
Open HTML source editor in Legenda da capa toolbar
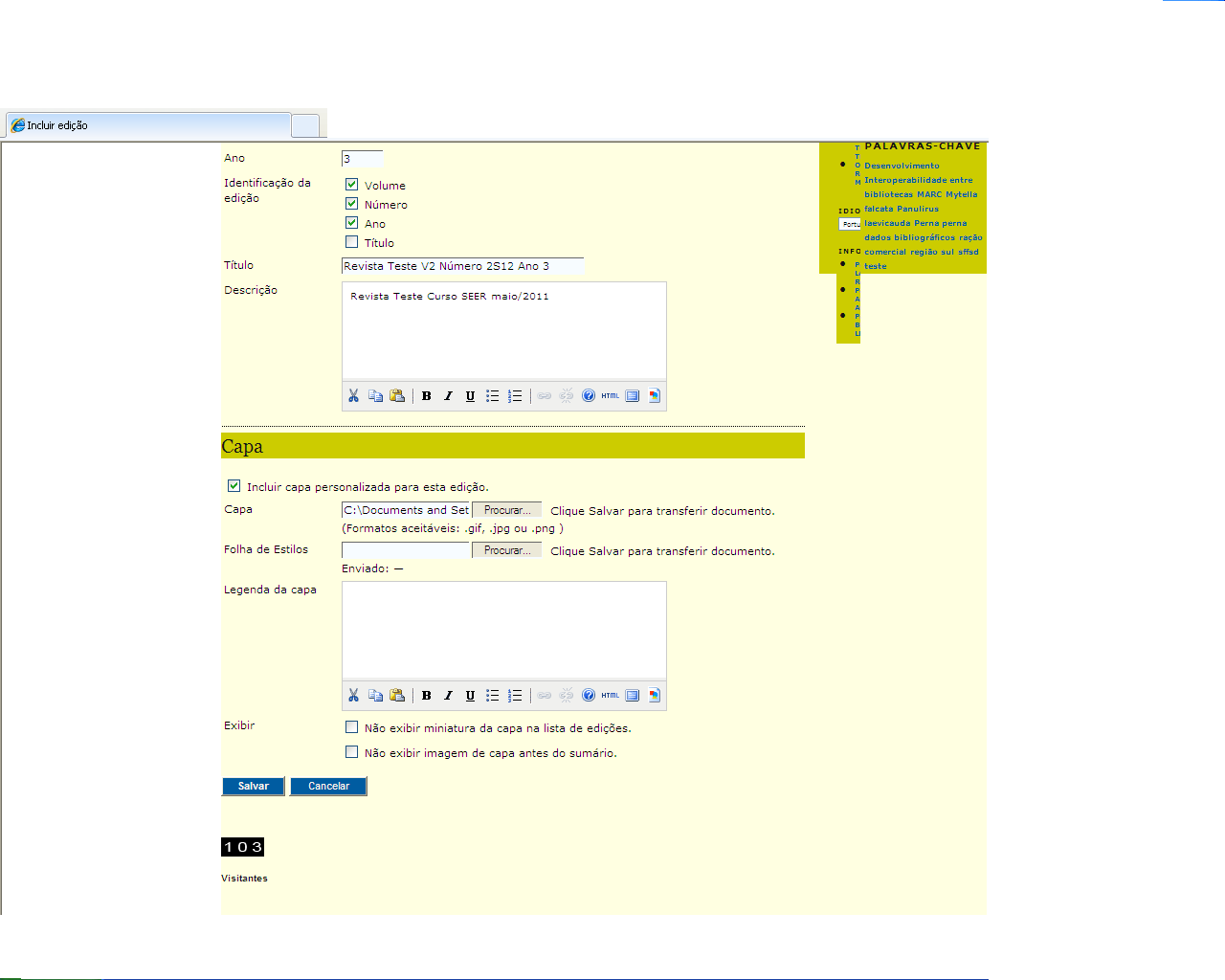coord(610,696)
